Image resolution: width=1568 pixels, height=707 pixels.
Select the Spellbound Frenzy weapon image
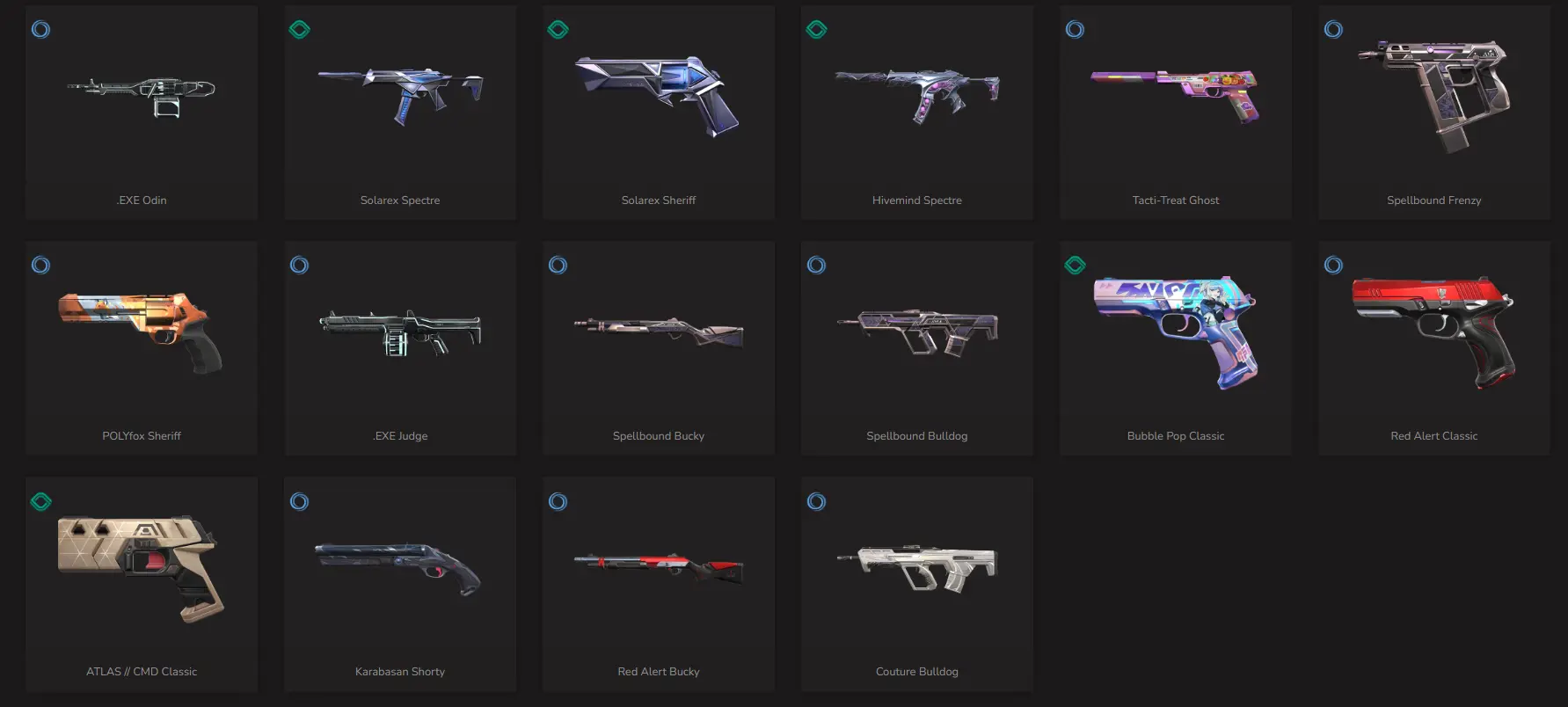[1433, 95]
